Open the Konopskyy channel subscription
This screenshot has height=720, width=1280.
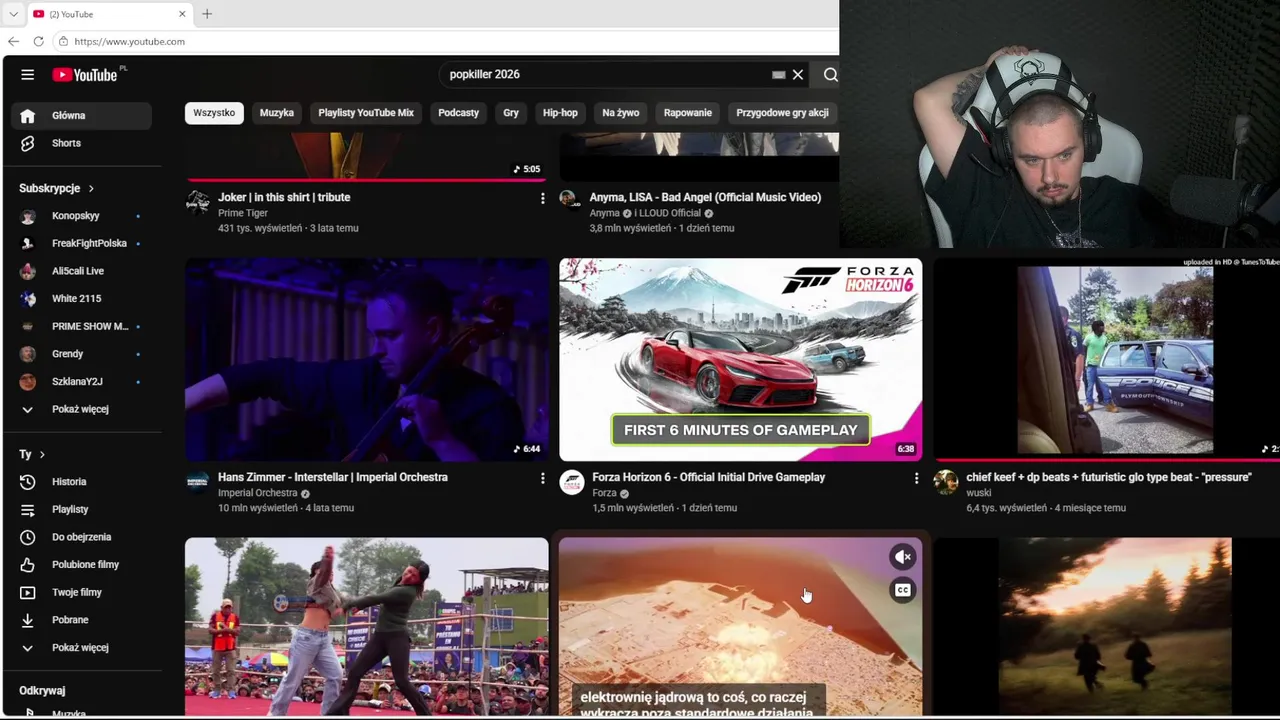point(82,216)
